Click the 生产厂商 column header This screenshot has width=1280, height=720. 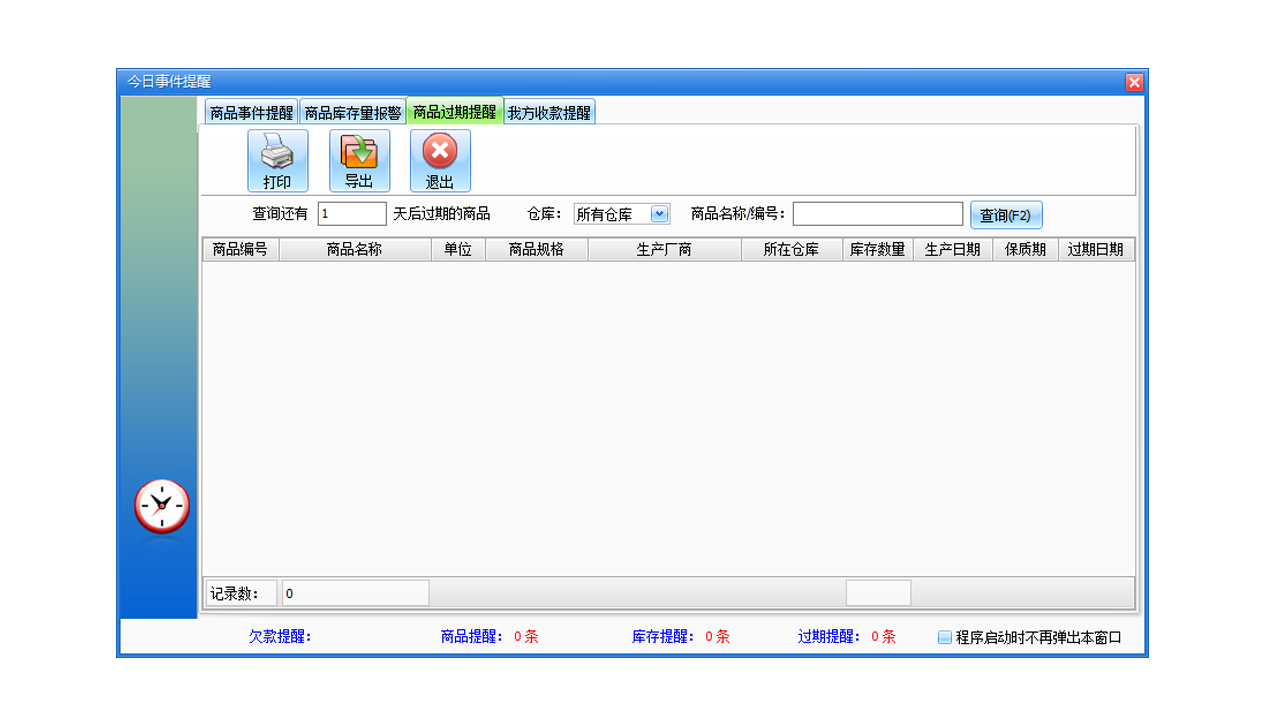click(664, 249)
